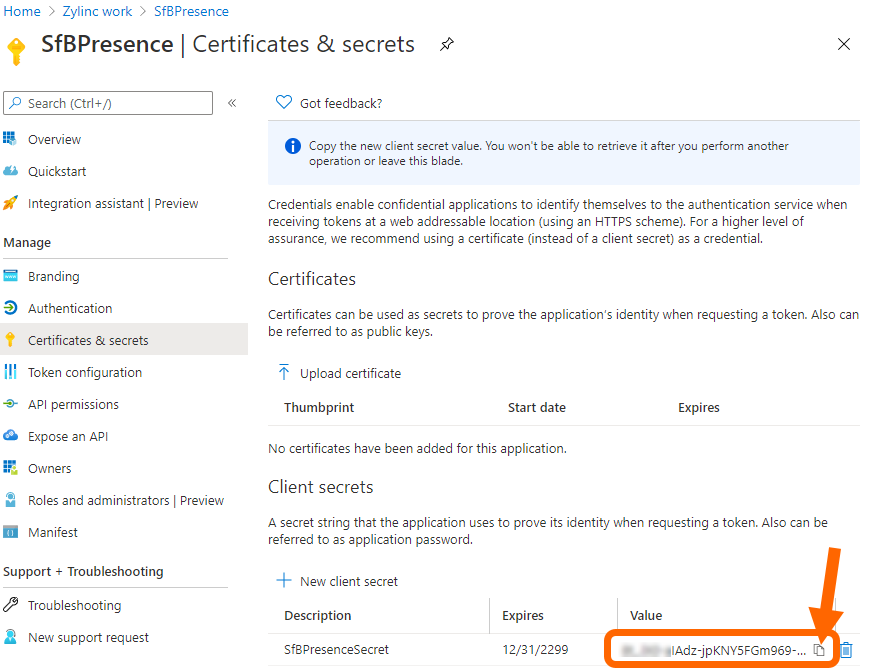The image size is (878, 669).
Task: Click into the Search (Ctrl+/) field
Action: pyautogui.click(x=108, y=103)
